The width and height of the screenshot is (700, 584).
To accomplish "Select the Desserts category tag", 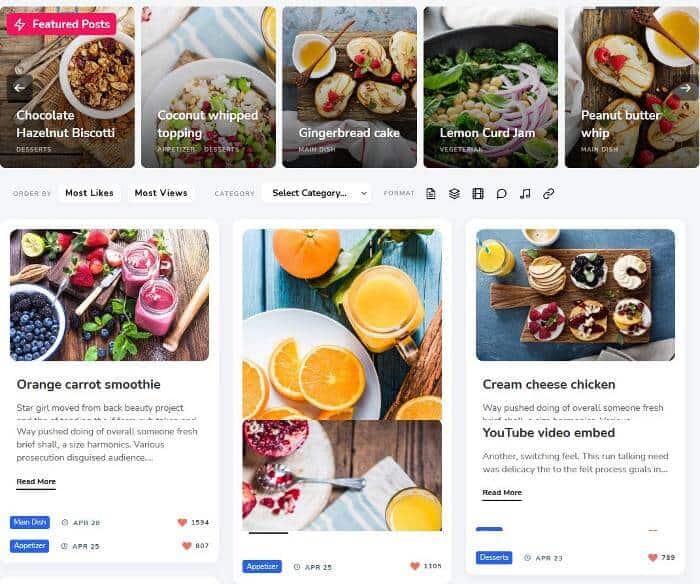I will tap(494, 558).
